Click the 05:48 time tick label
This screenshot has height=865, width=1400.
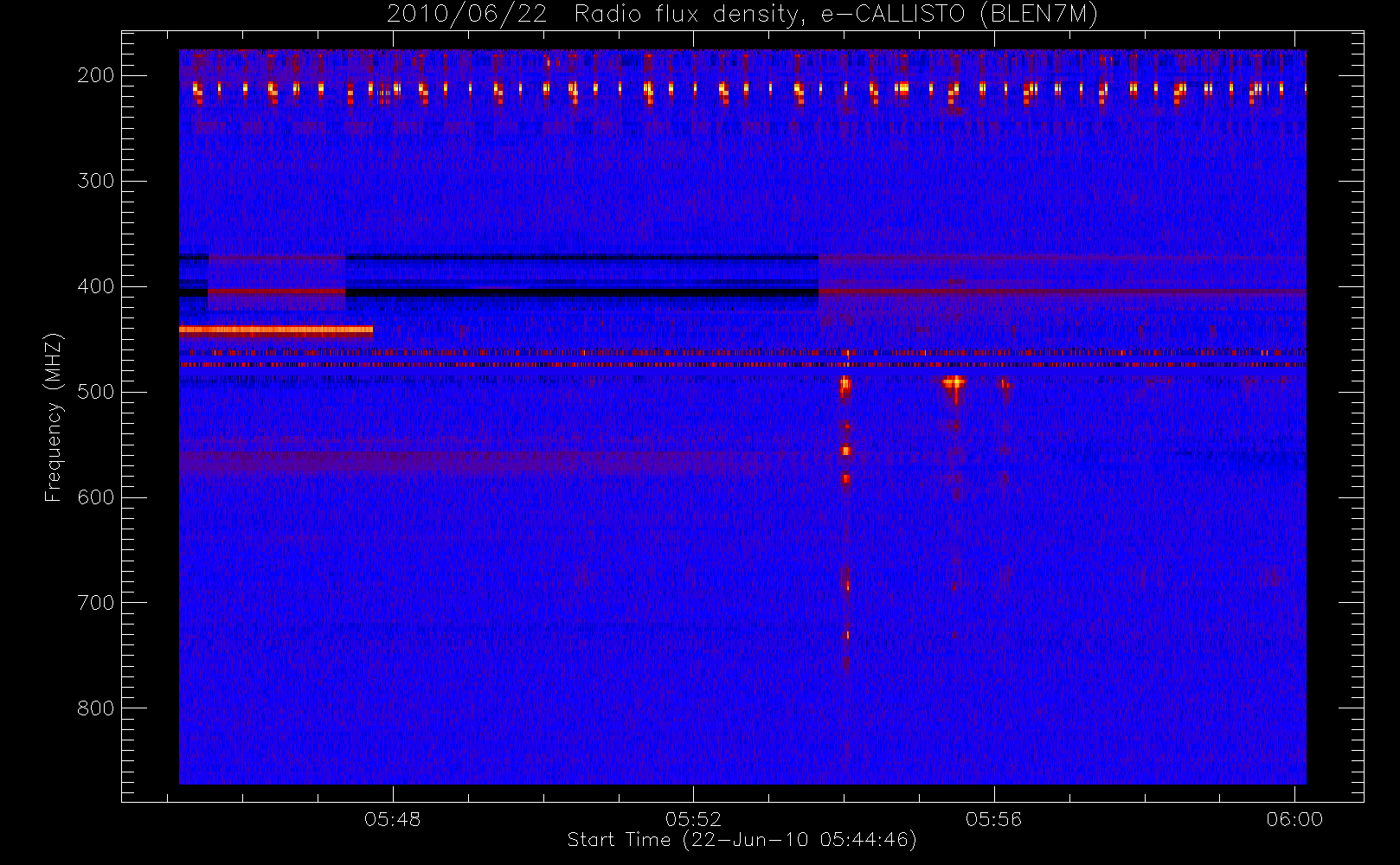pos(393,819)
